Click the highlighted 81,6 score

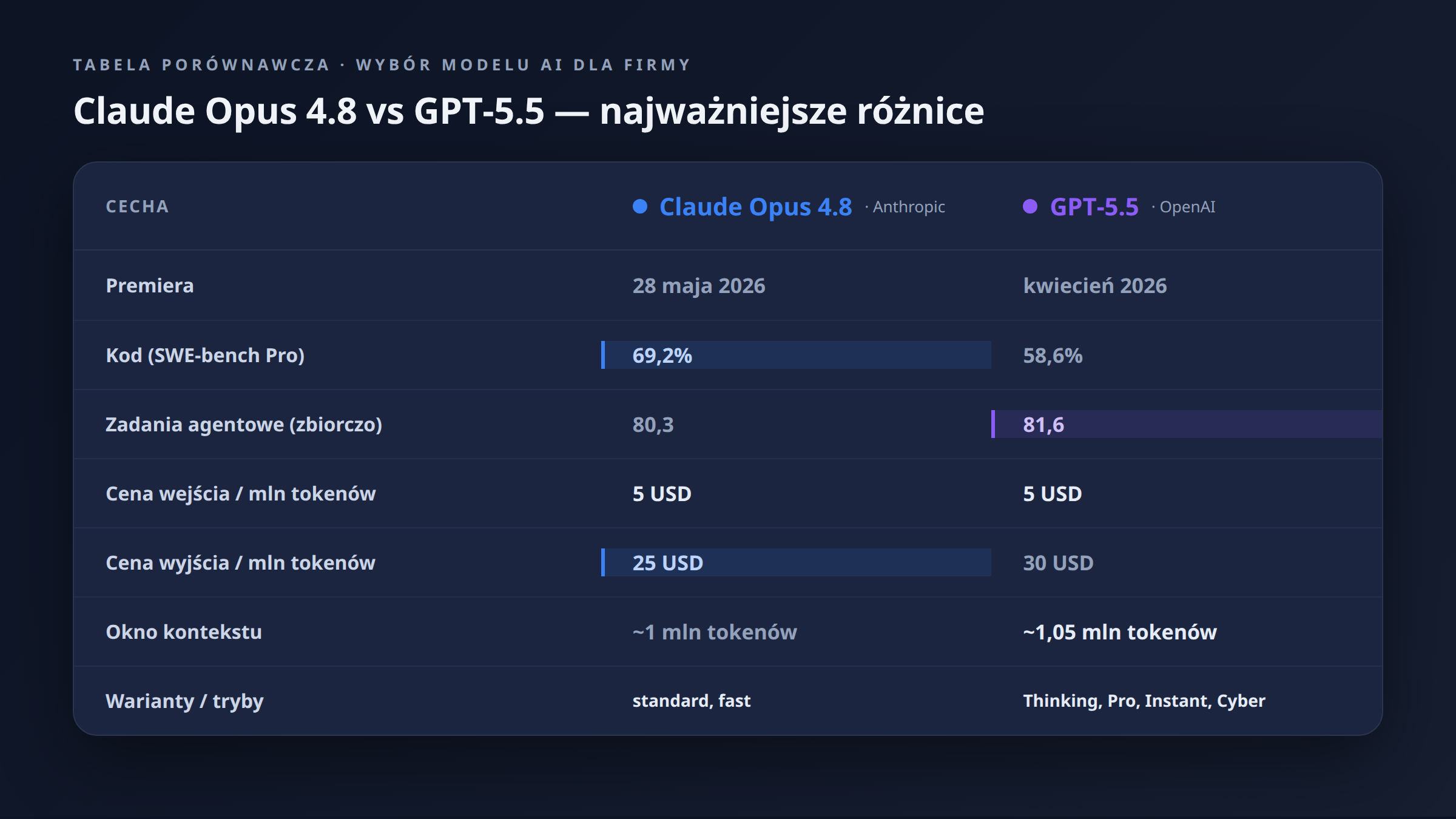pyautogui.click(x=1043, y=425)
